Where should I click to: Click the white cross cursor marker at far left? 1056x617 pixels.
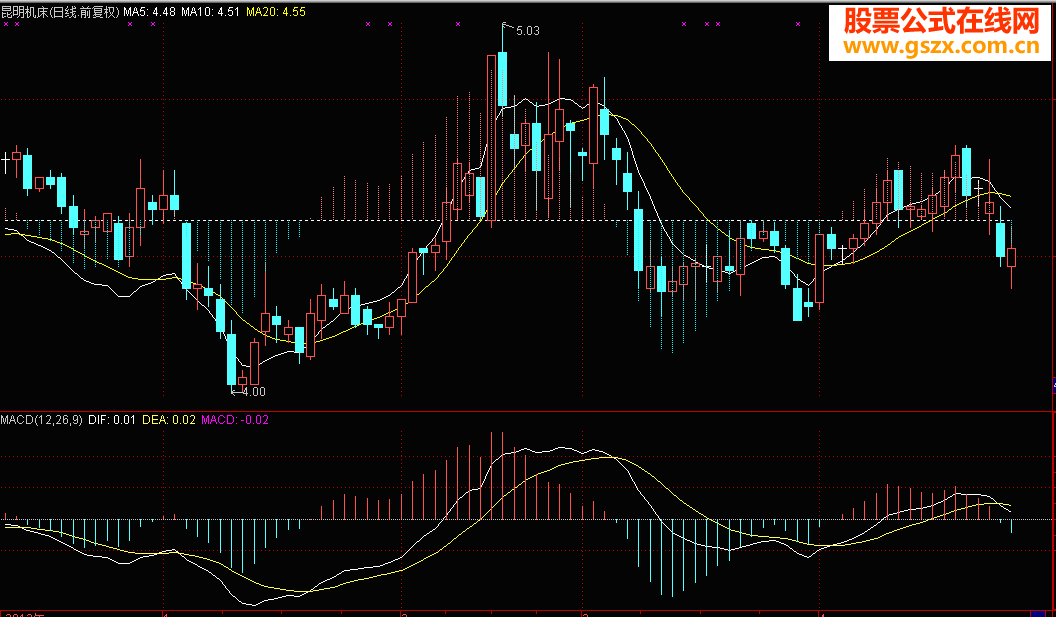(6, 161)
